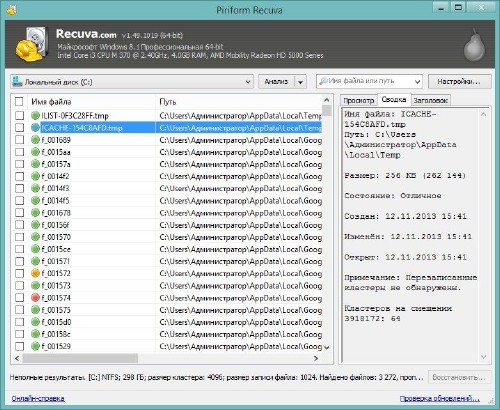Check the box for f_0015d0
This screenshot has width=500, height=410.
coord(20,322)
